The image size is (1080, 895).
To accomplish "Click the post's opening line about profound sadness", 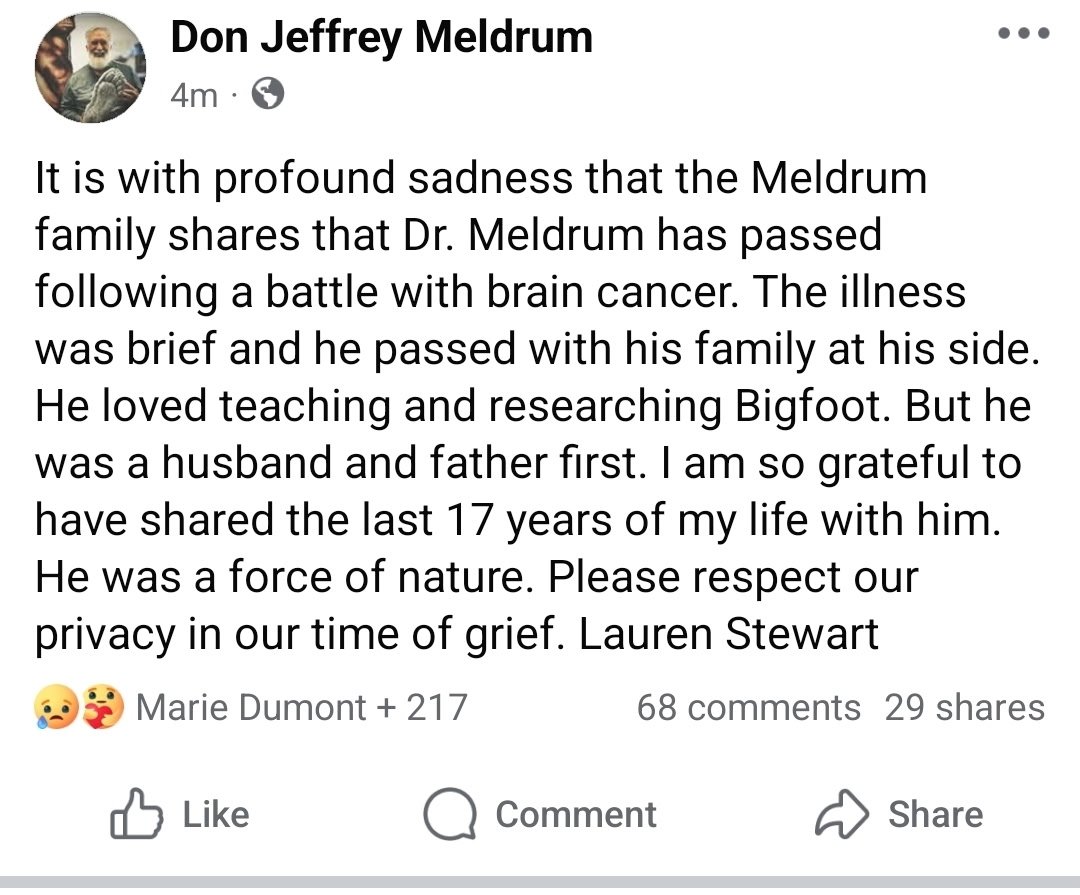I will point(481,178).
